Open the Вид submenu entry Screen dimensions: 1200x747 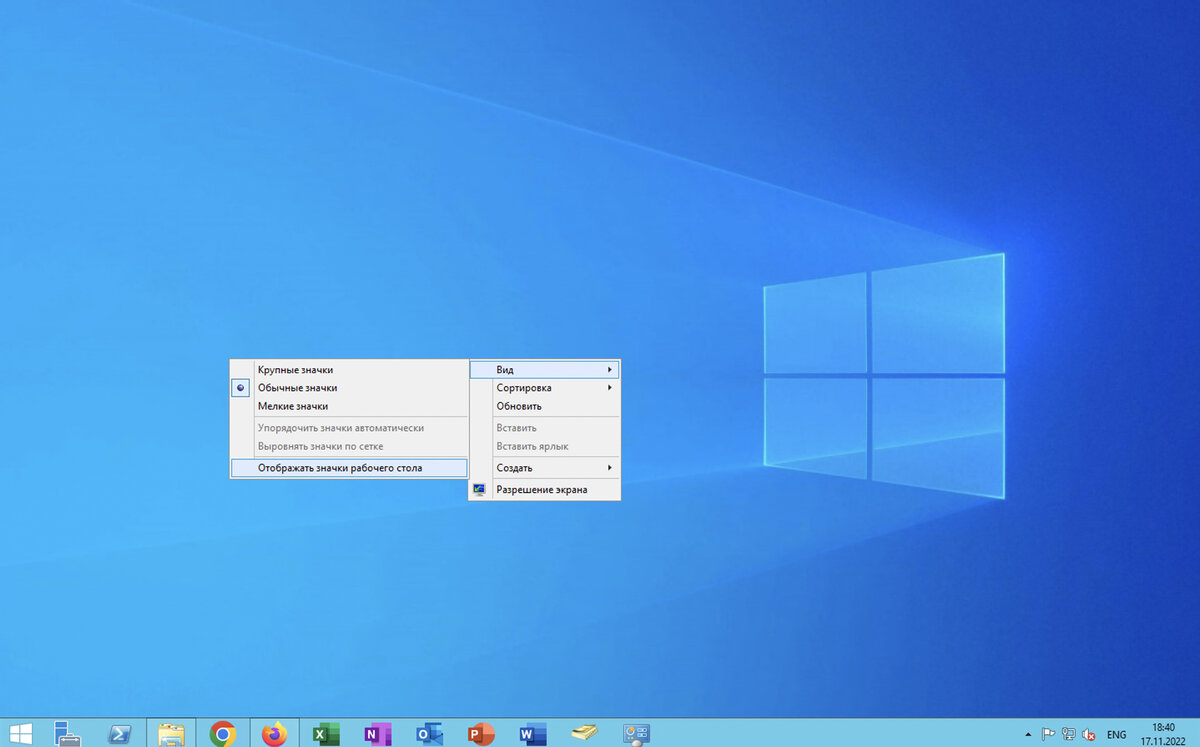pos(545,370)
